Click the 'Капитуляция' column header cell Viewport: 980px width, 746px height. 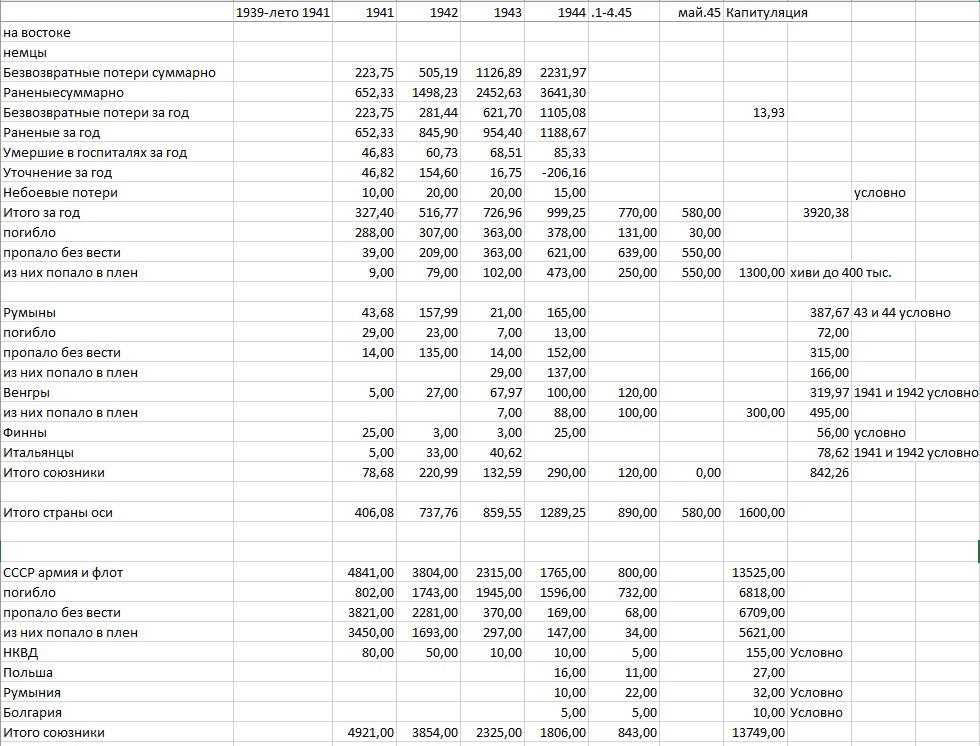click(x=755, y=12)
